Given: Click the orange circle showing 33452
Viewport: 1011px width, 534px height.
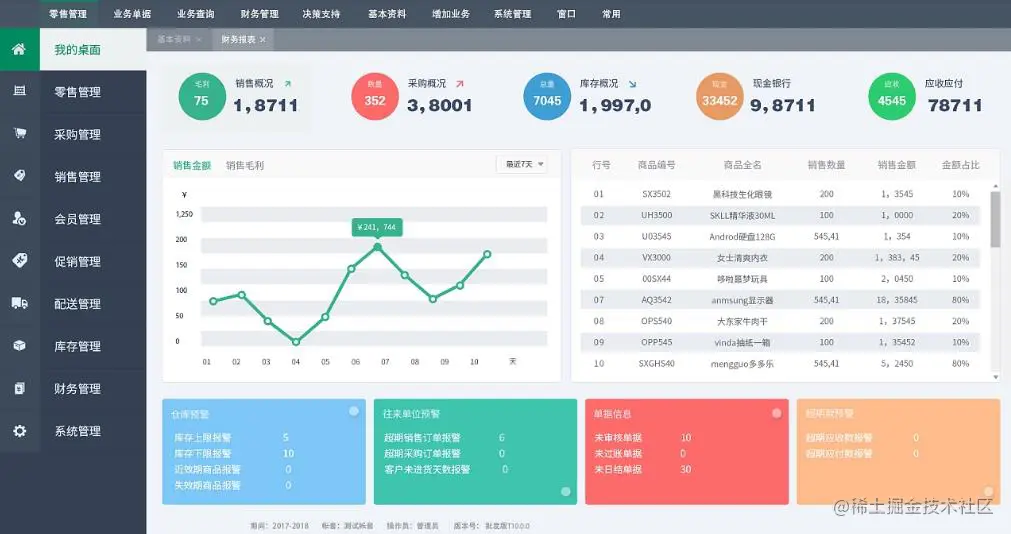Looking at the screenshot, I should coord(720,97).
